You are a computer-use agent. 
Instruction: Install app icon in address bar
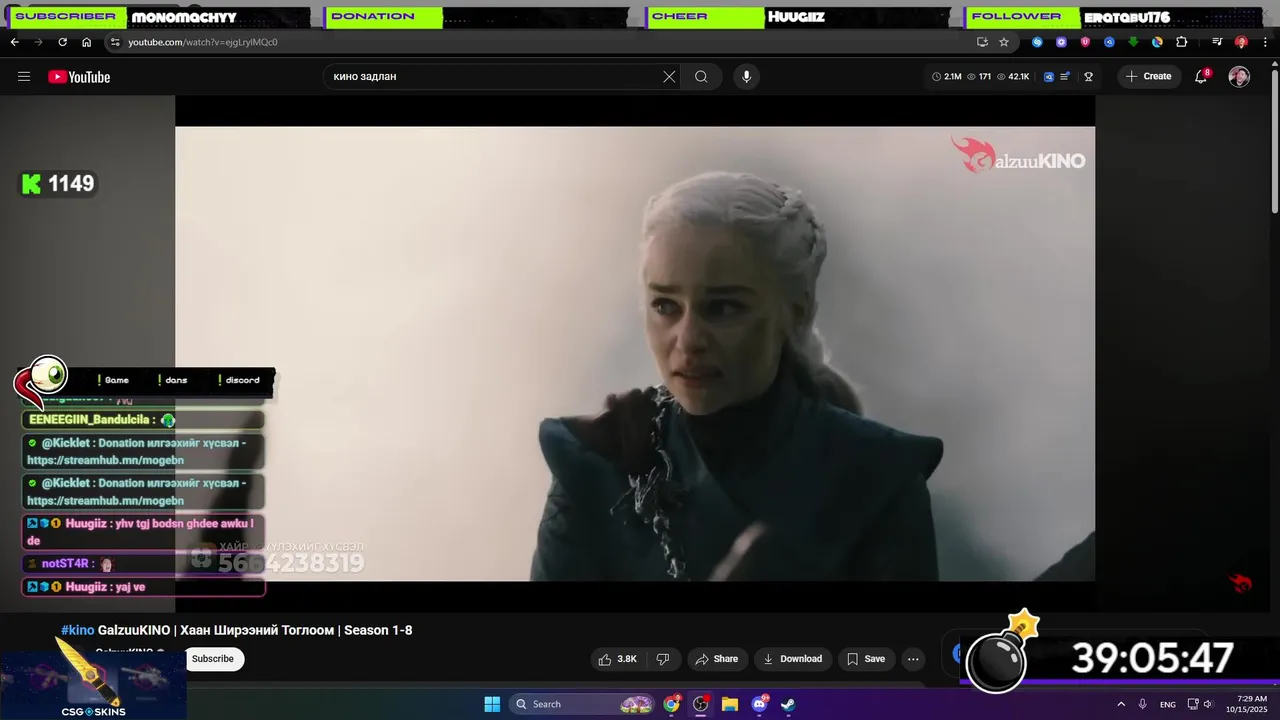[x=982, y=42]
